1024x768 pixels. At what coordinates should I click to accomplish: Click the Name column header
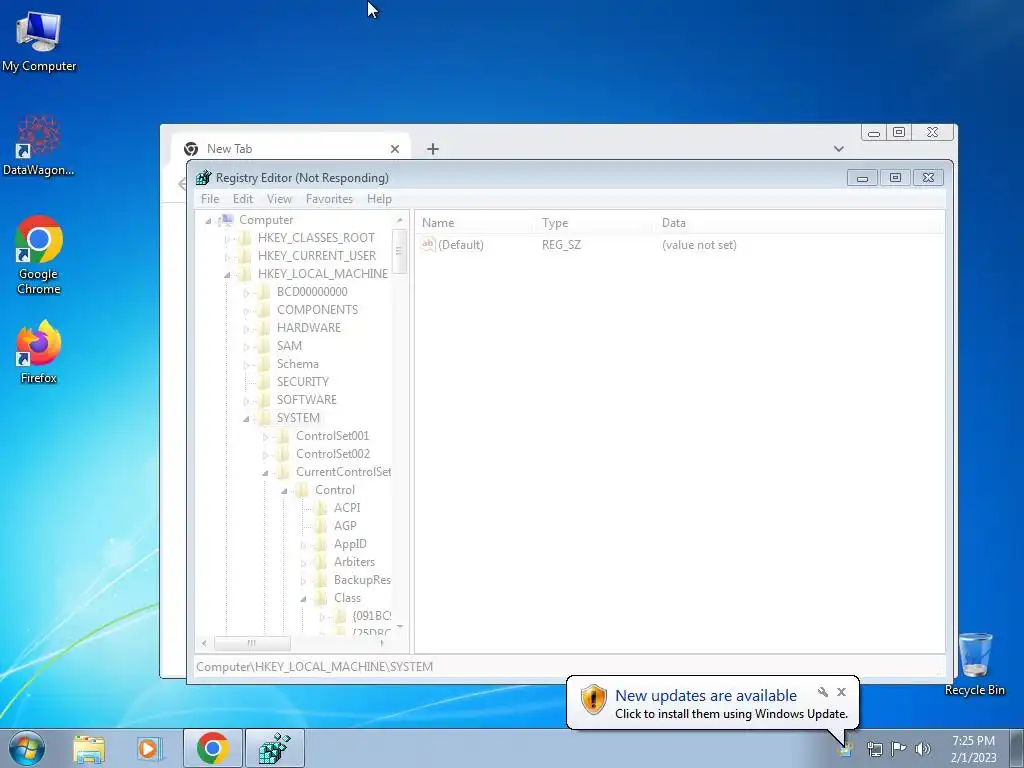[x=475, y=223]
